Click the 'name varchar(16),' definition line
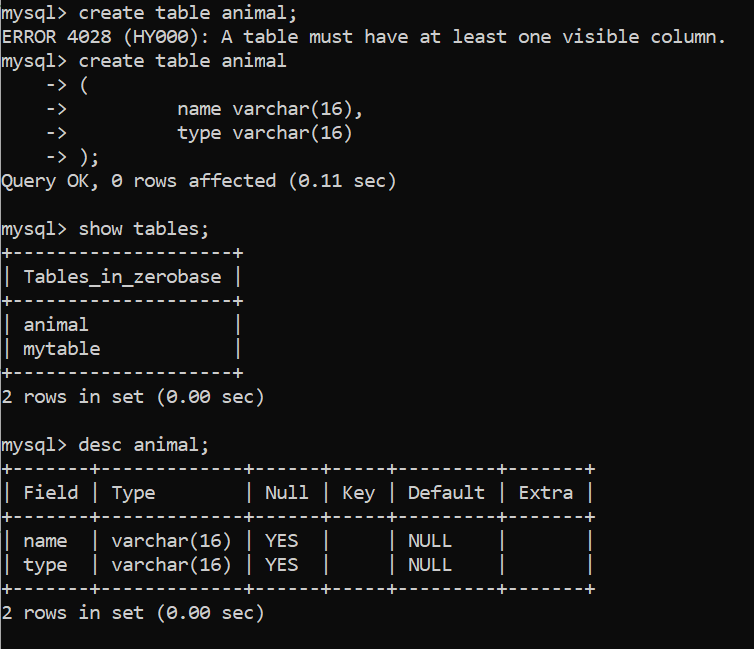754x649 pixels. (x=270, y=109)
